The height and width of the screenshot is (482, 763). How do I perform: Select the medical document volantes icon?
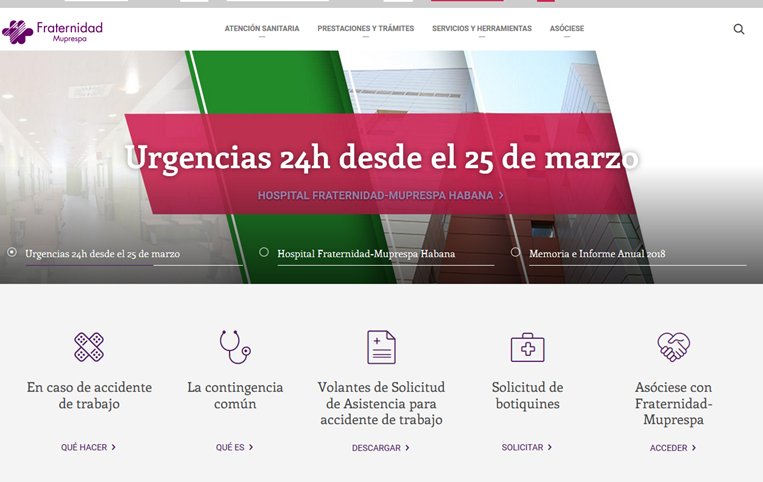pos(381,347)
